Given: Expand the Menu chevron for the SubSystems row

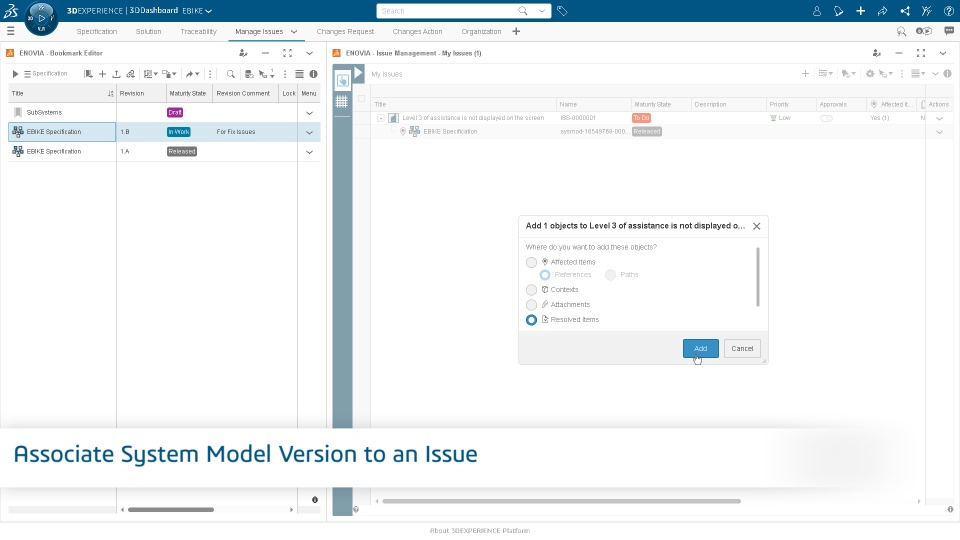Looking at the screenshot, I should tap(309, 113).
